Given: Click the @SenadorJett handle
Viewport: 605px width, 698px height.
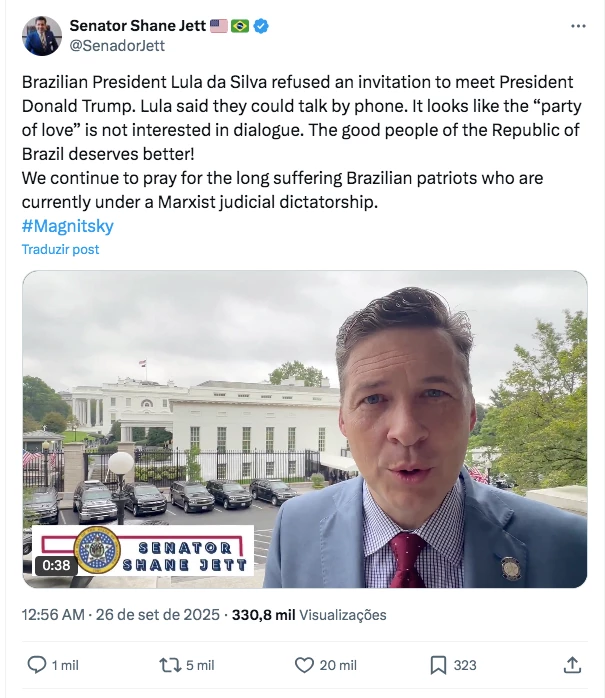Looking at the screenshot, I should click(116, 45).
